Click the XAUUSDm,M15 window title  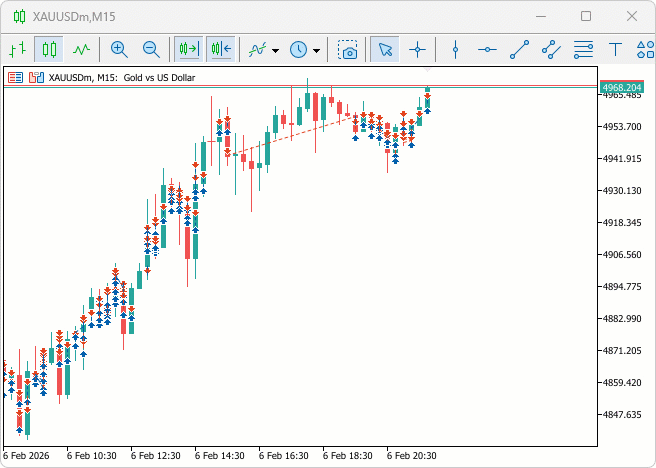pyautogui.click(x=74, y=16)
